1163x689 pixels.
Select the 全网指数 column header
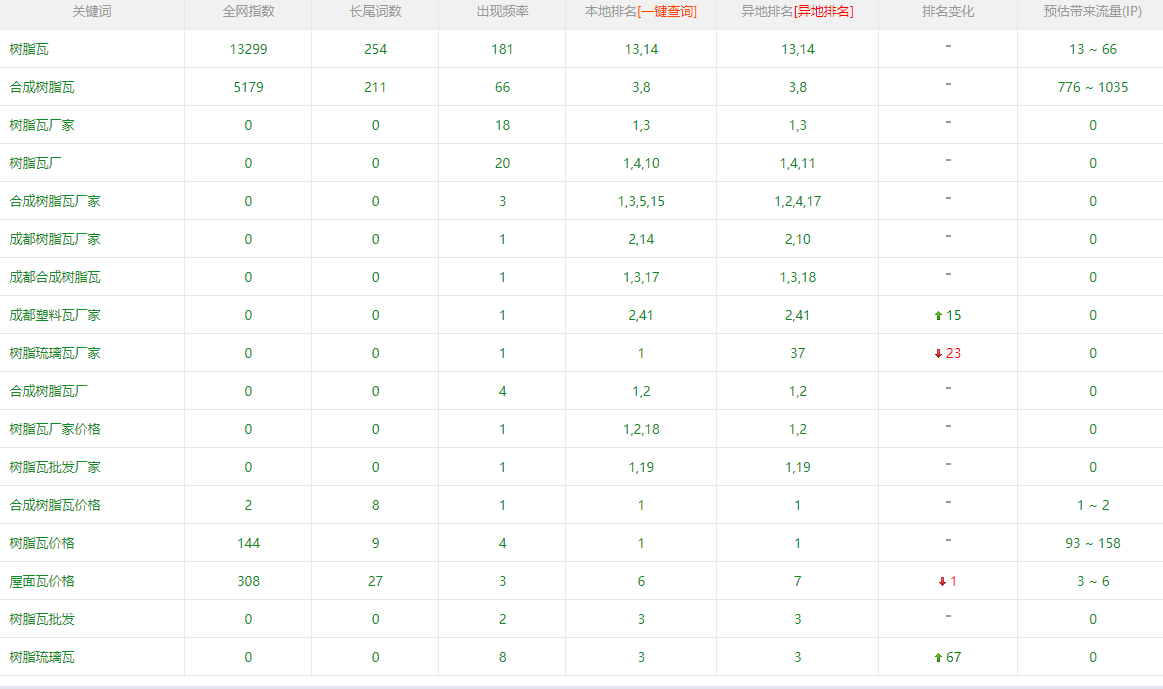248,12
